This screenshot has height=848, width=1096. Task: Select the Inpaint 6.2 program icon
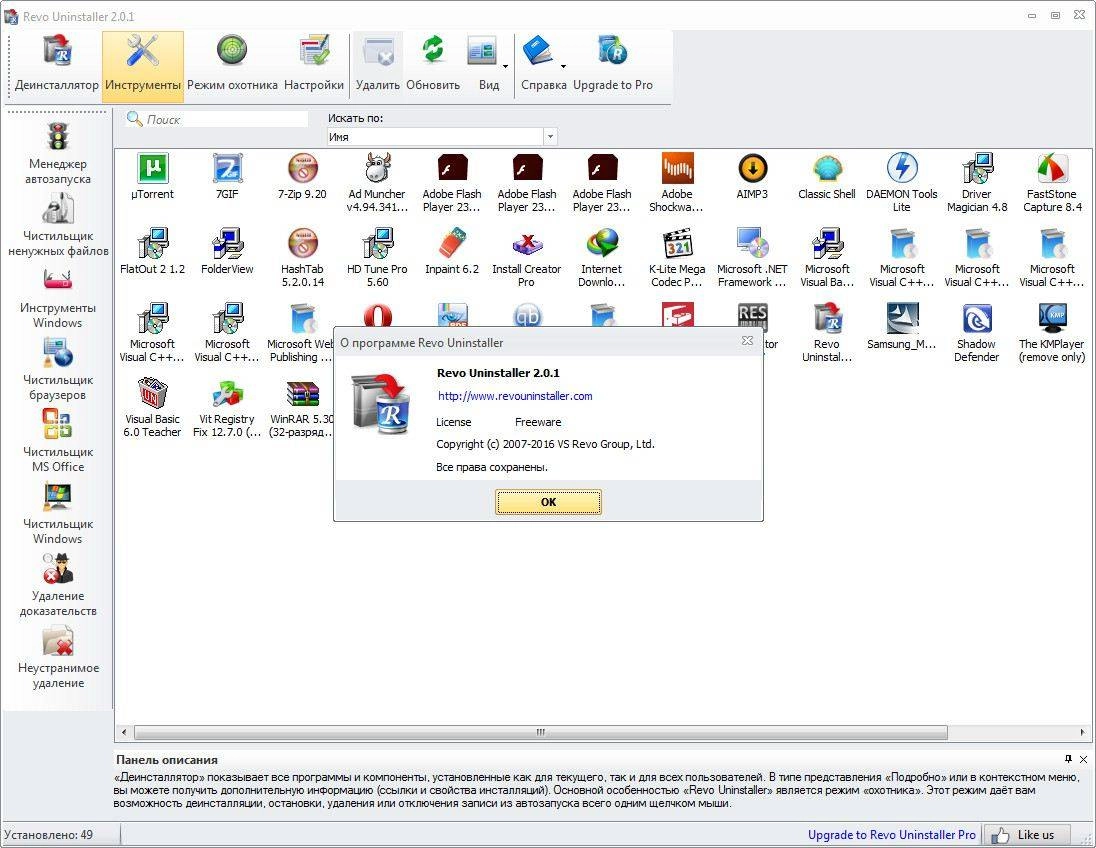(x=452, y=253)
